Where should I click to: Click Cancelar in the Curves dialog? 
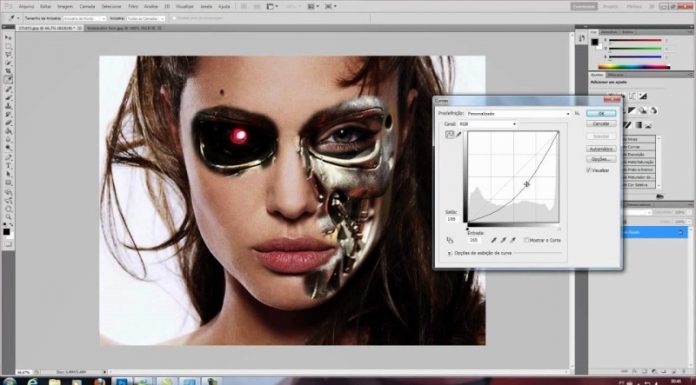click(x=601, y=123)
